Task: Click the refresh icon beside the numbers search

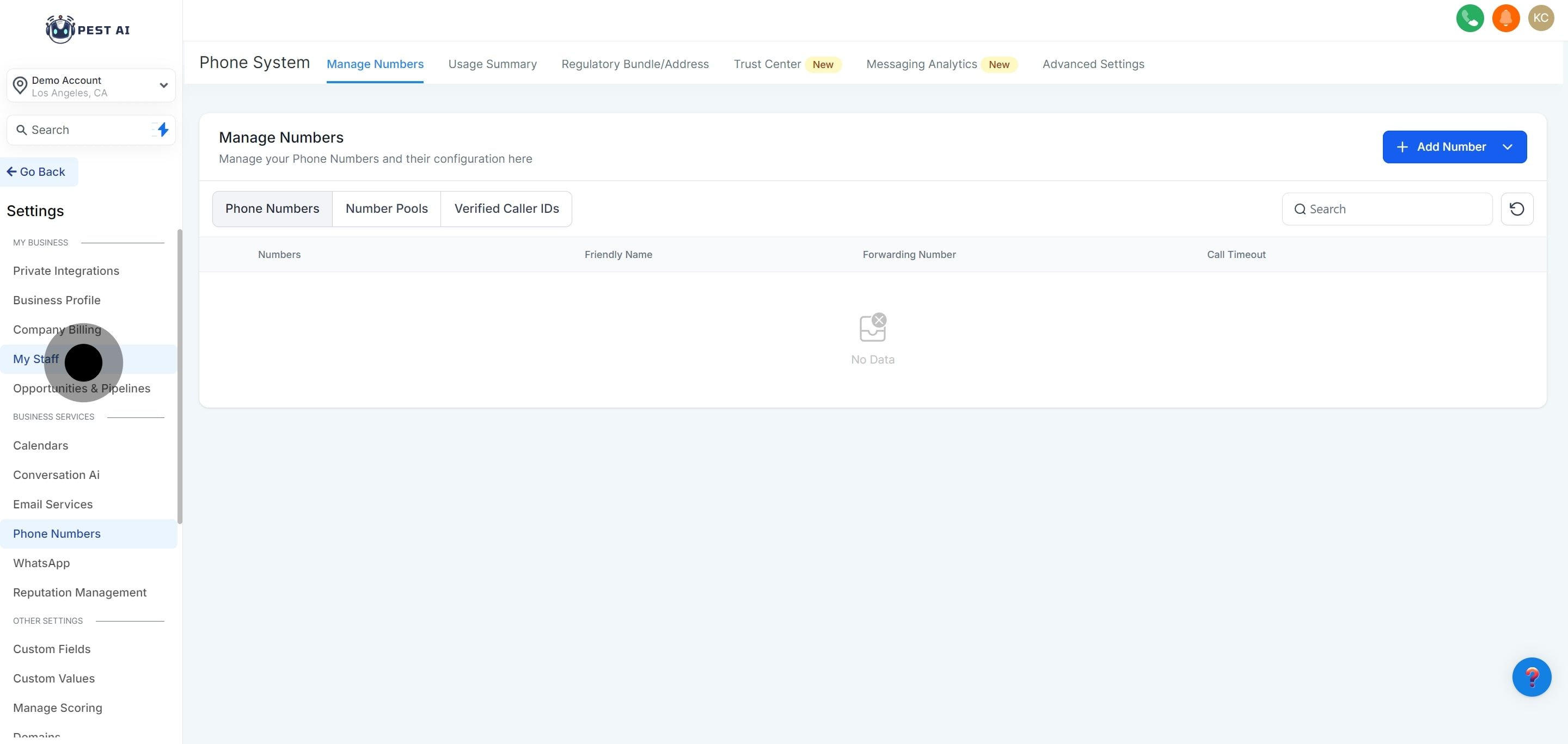Action: coord(1516,210)
